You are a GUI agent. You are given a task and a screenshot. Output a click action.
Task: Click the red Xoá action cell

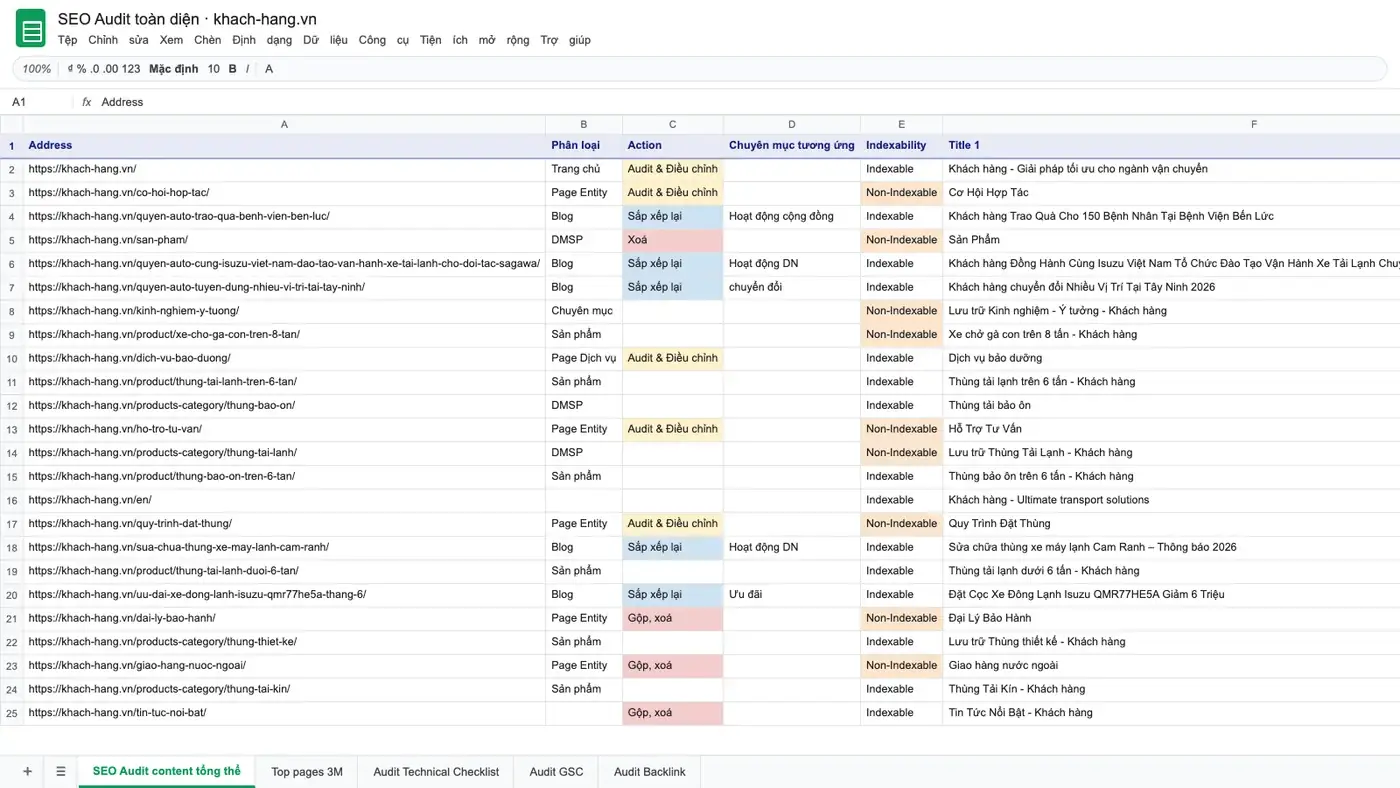[673, 240]
